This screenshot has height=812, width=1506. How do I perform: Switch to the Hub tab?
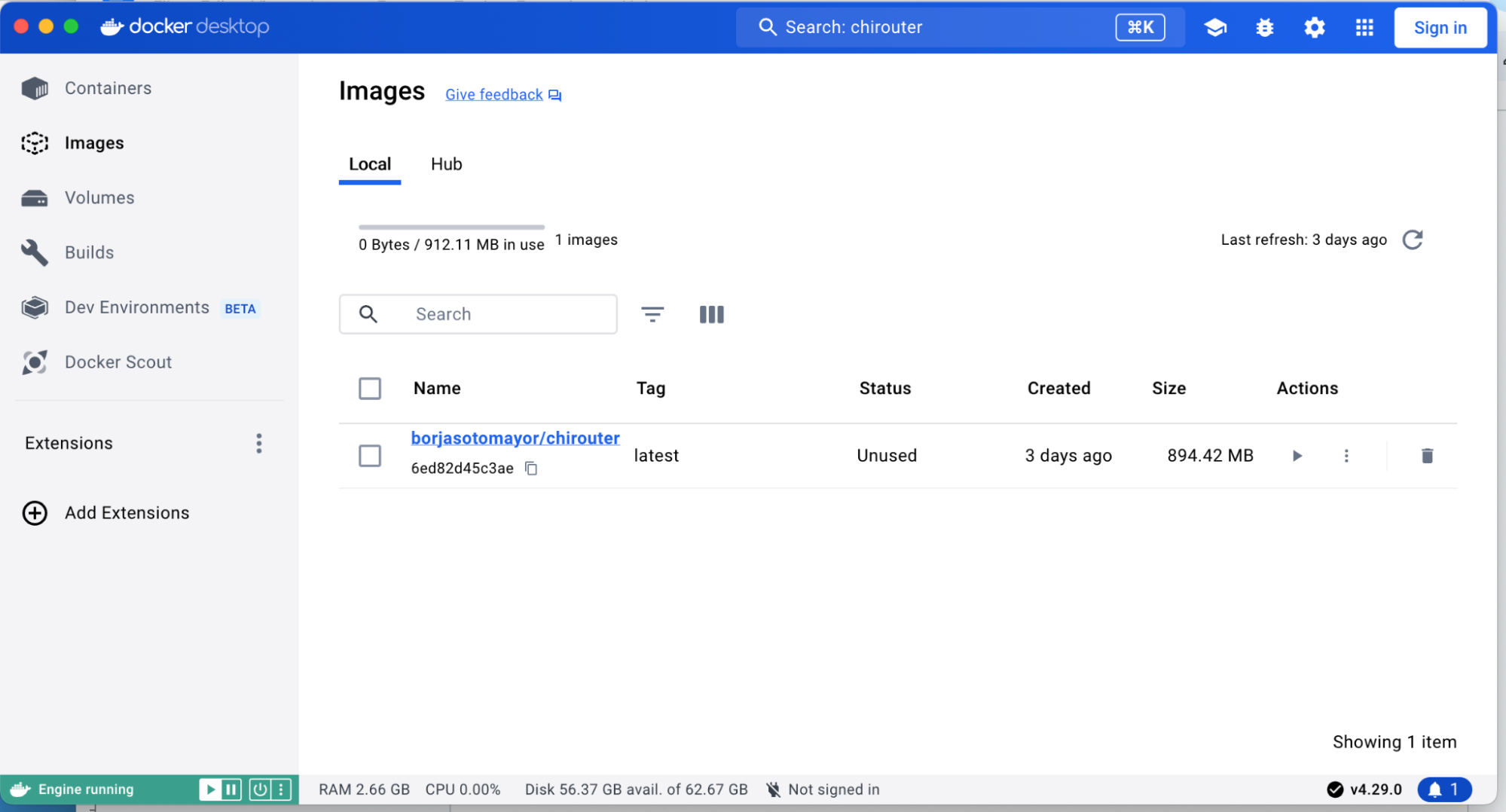point(447,164)
